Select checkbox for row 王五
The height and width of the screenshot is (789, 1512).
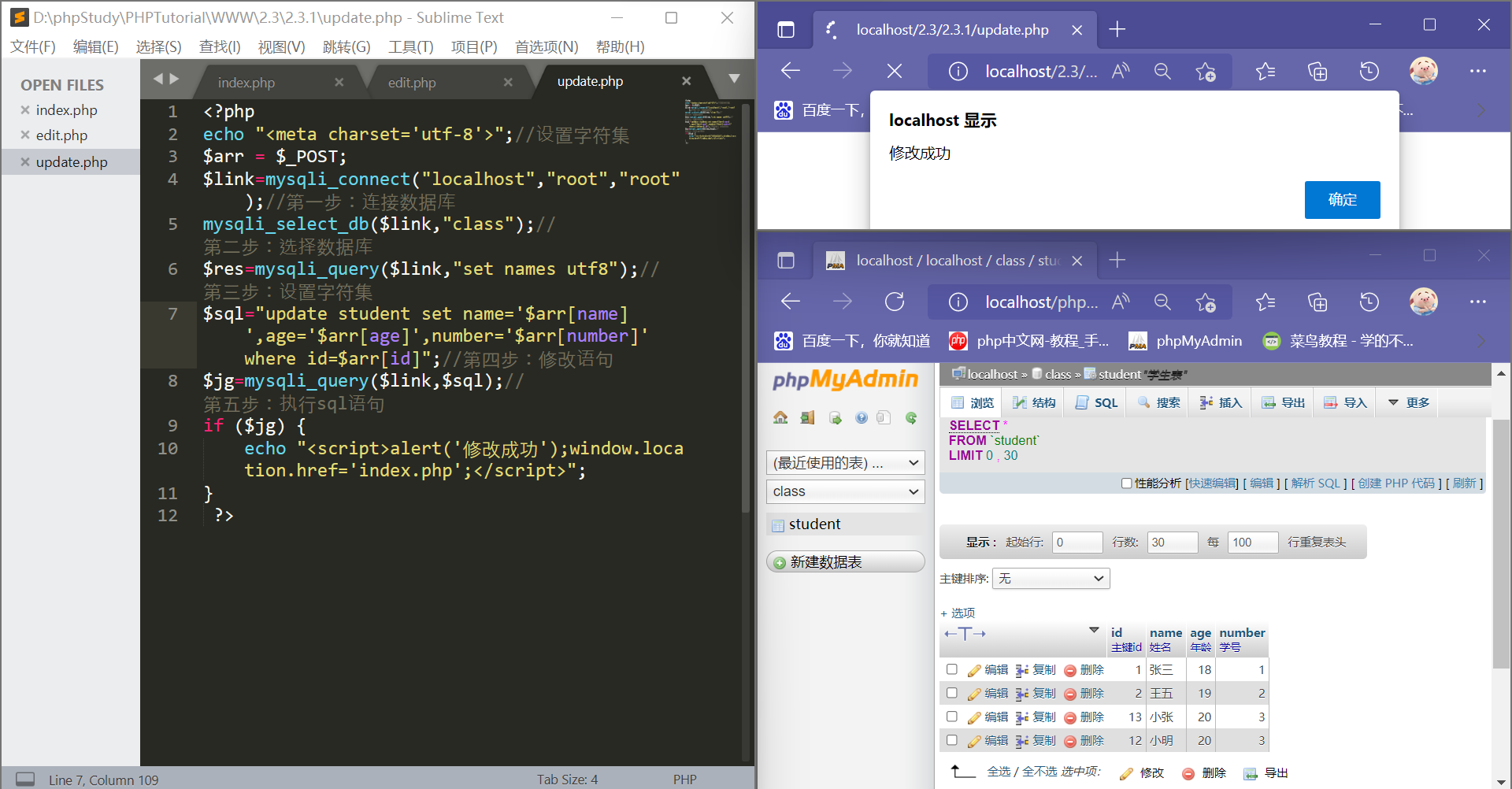951,693
